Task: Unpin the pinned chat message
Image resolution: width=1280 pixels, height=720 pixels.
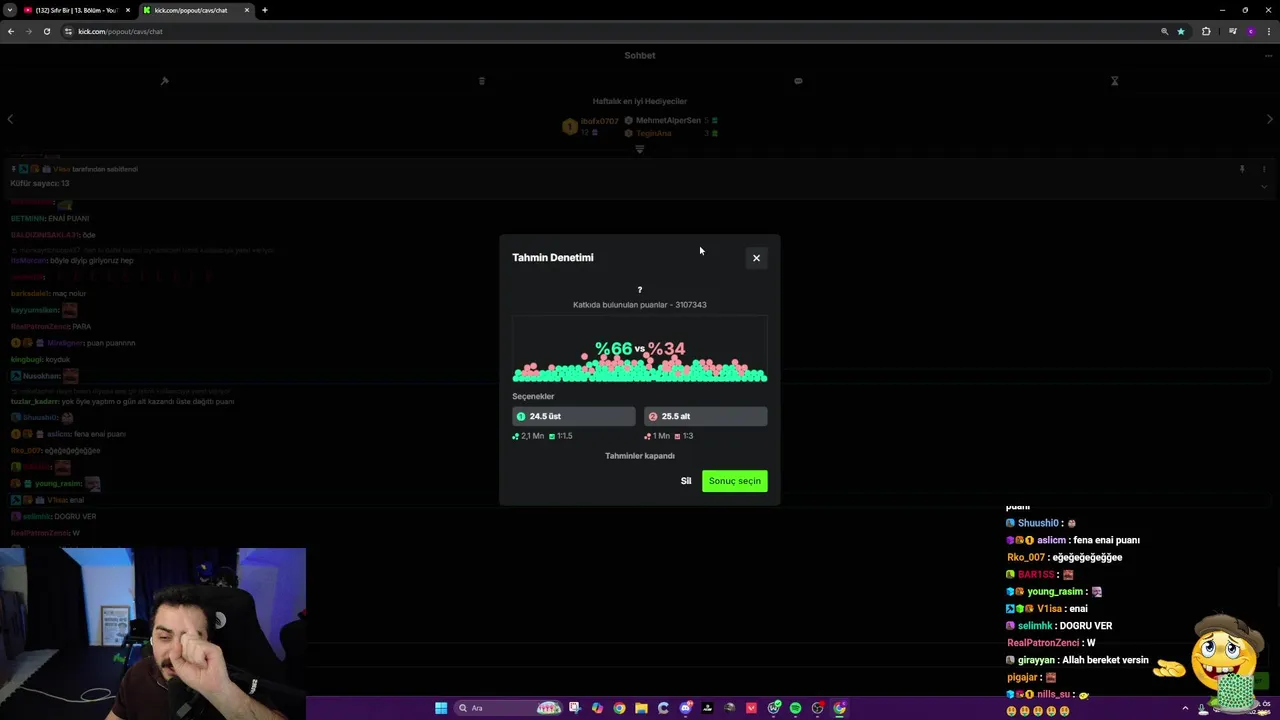Action: (1242, 169)
